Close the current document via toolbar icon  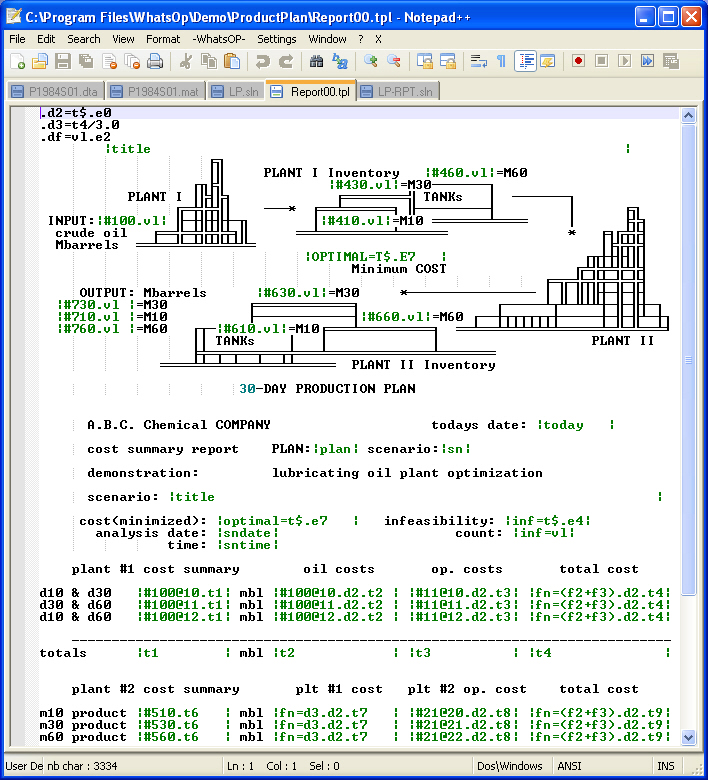pyautogui.click(x=109, y=62)
